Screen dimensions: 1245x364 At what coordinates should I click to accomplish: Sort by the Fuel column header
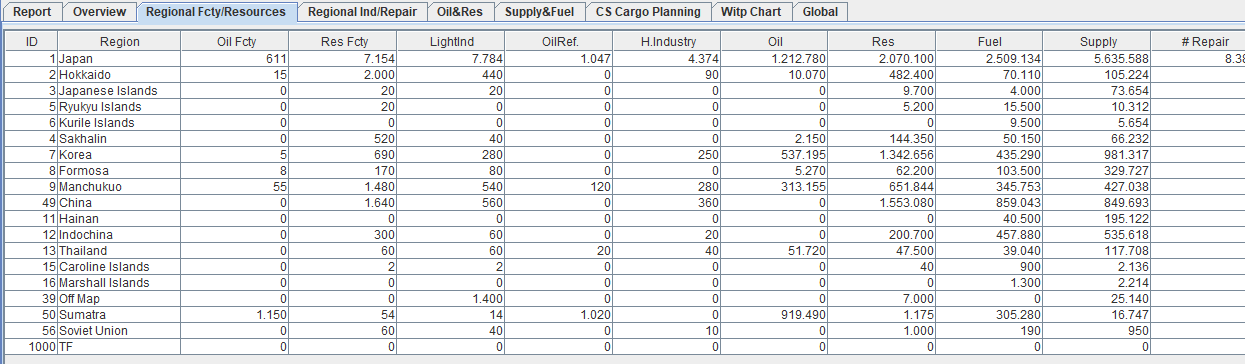coord(990,42)
